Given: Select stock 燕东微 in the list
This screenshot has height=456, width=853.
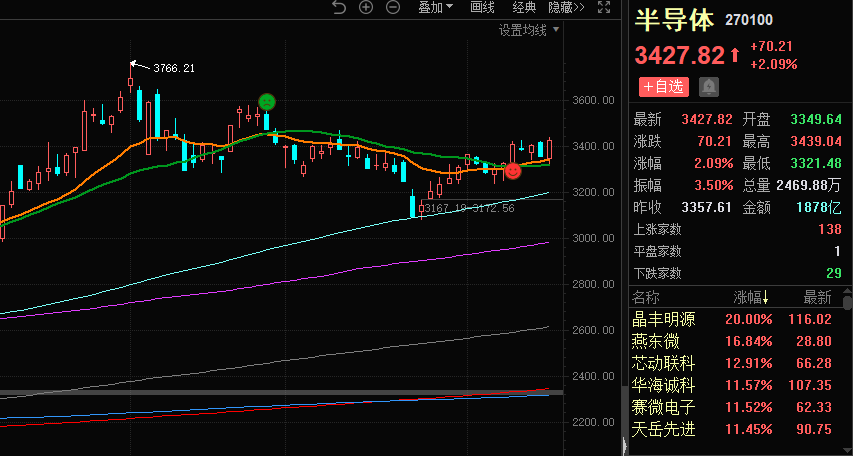Looking at the screenshot, I should tap(656, 341).
